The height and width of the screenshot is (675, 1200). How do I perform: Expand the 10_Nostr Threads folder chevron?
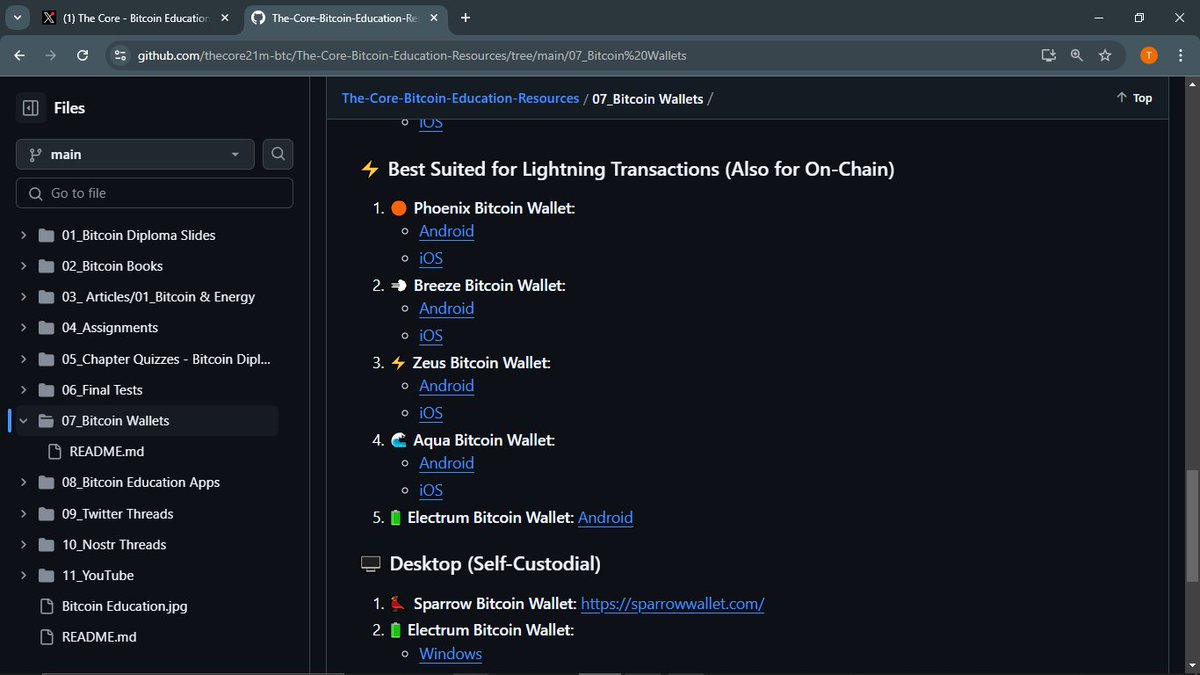click(x=22, y=545)
